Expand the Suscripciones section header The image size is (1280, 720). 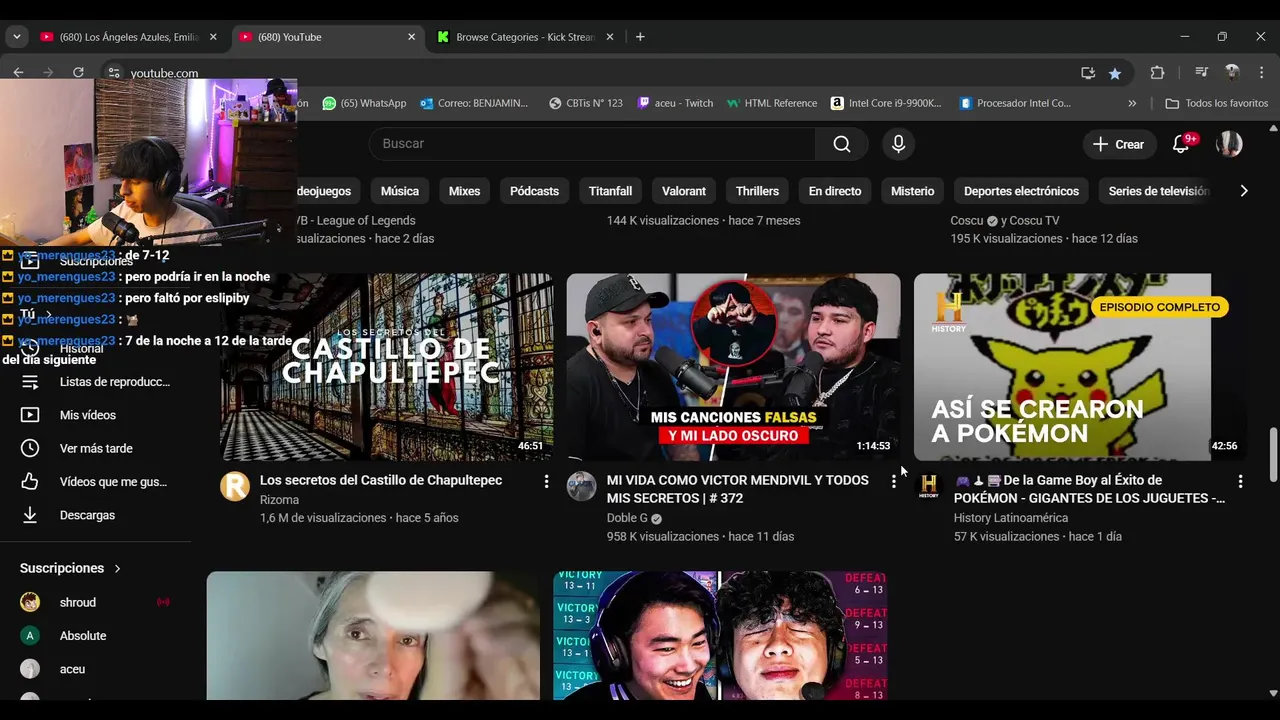pyautogui.click(x=70, y=568)
